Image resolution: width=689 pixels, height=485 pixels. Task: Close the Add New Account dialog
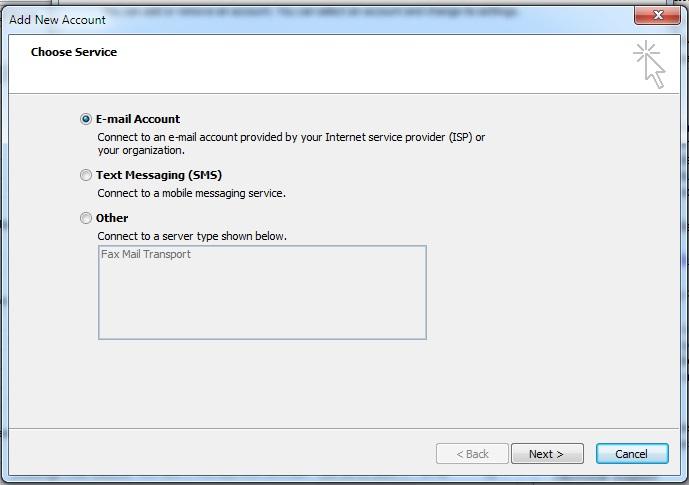[658, 17]
